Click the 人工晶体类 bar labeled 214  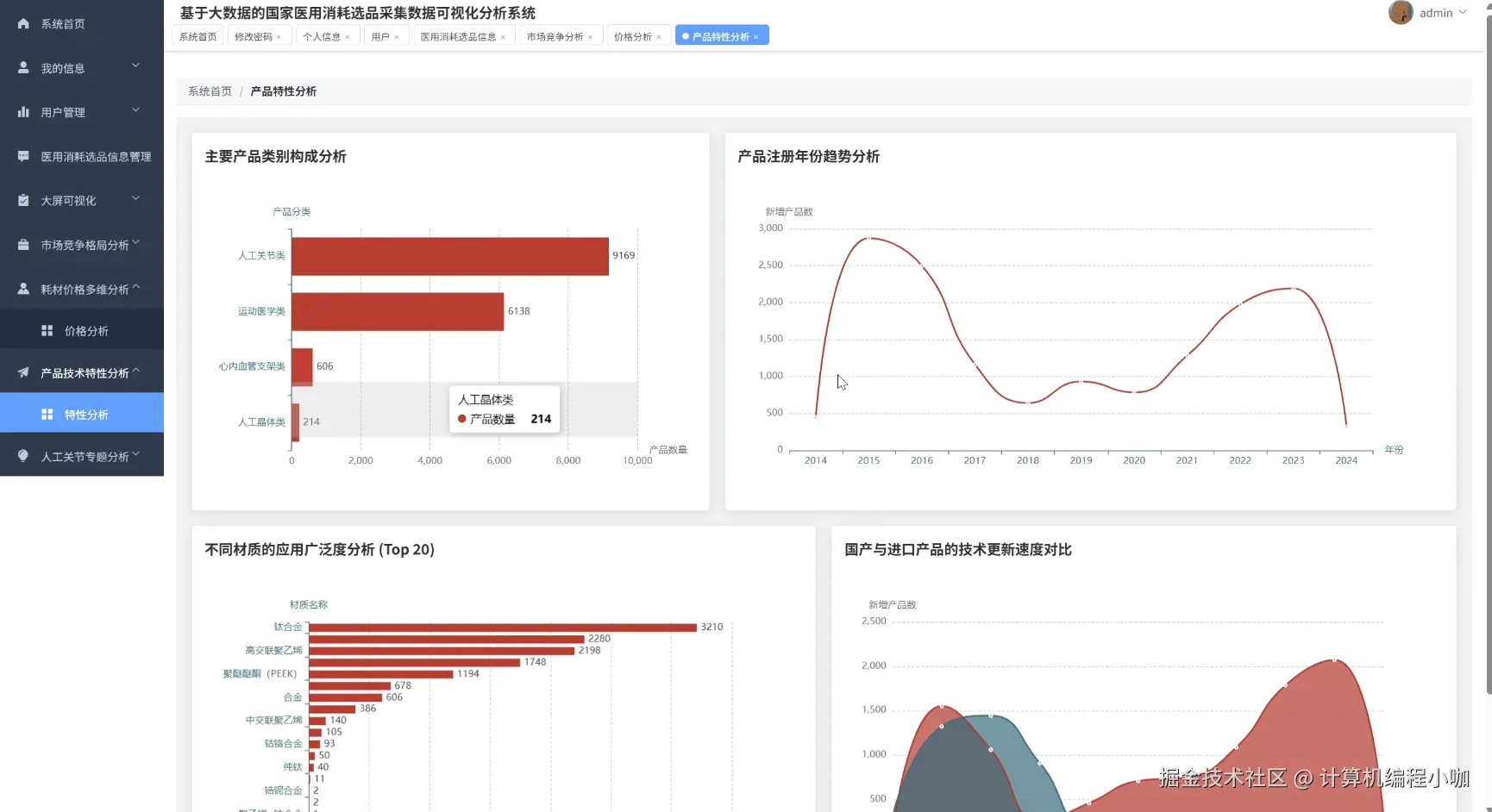pos(296,422)
